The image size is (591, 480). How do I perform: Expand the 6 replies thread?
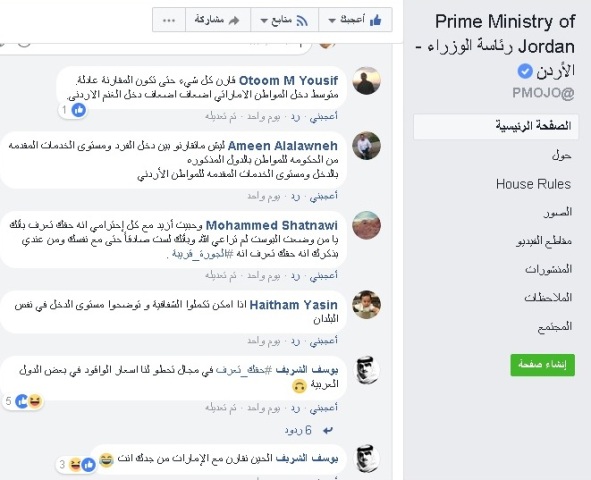click(x=298, y=430)
